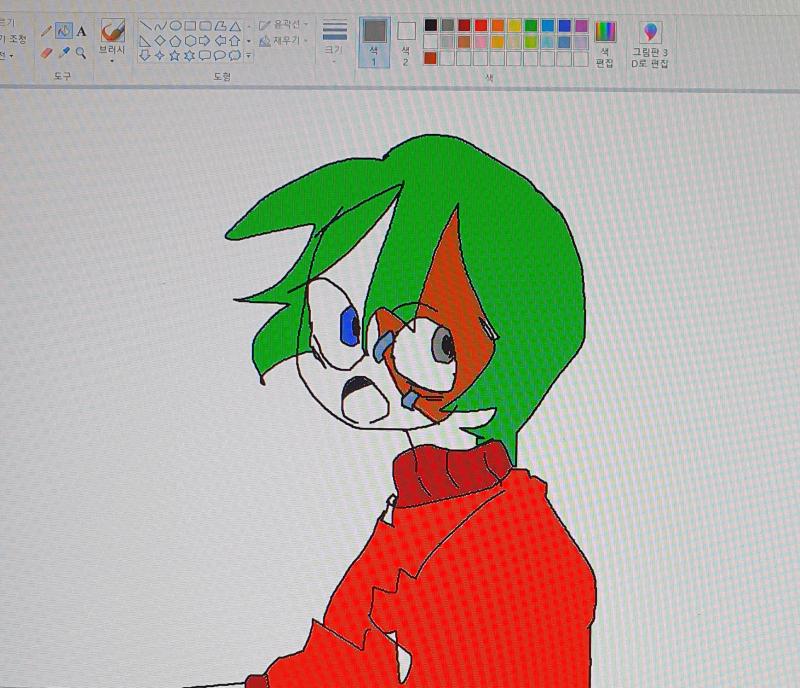This screenshot has width=800, height=688.
Task: Open the Edit colors dialog
Action: click(x=605, y=44)
